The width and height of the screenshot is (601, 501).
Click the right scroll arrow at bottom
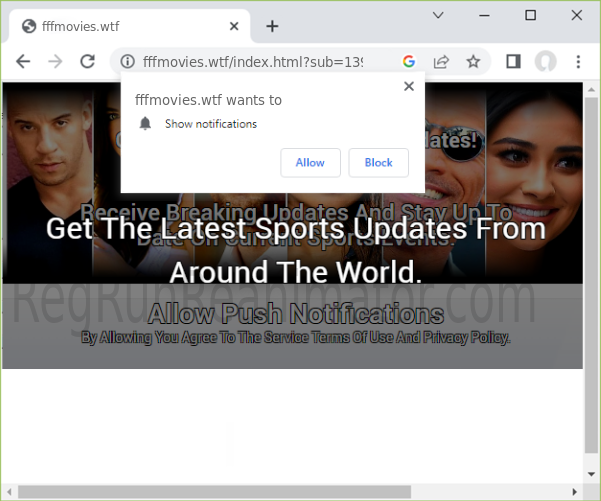tap(575, 491)
